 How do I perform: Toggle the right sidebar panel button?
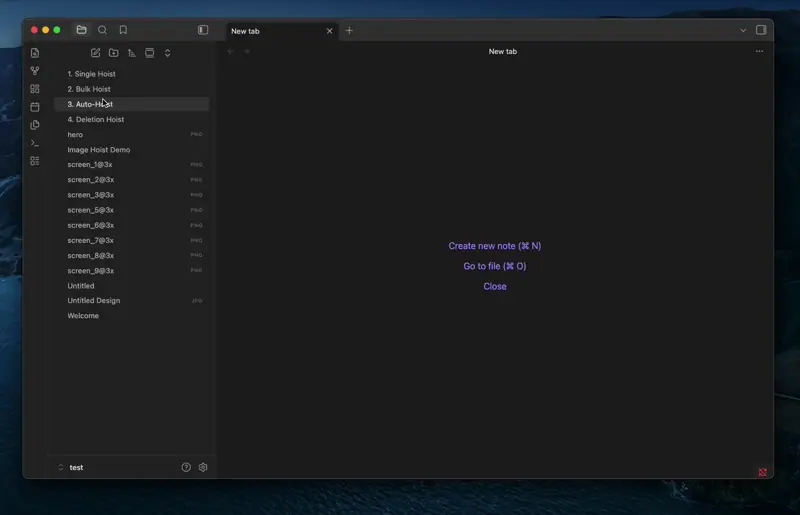761,30
